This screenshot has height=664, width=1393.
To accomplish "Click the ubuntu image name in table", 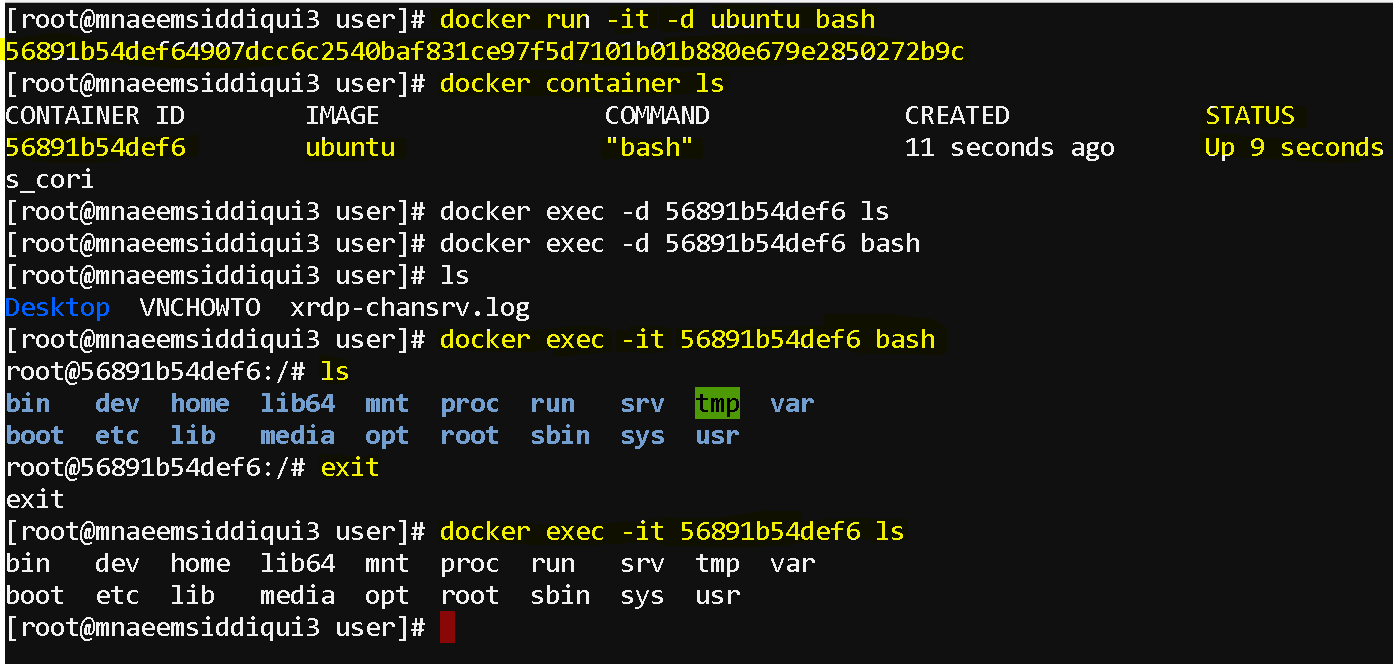I will pyautogui.click(x=350, y=147).
